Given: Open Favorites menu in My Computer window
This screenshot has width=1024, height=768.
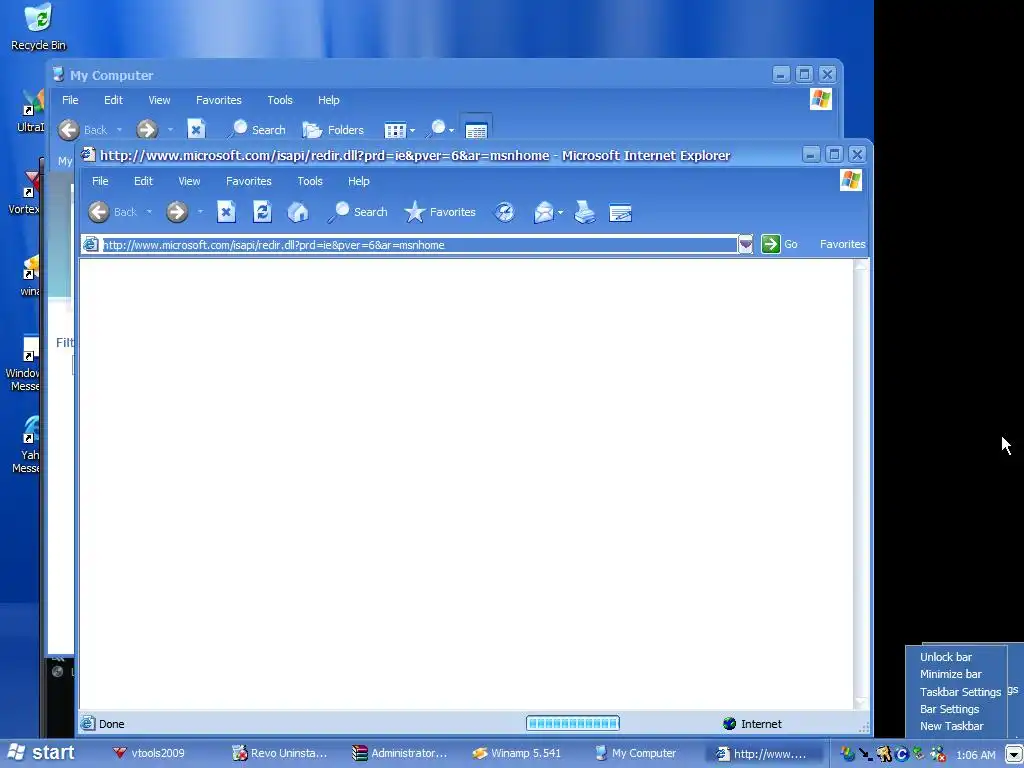Looking at the screenshot, I should tap(219, 100).
